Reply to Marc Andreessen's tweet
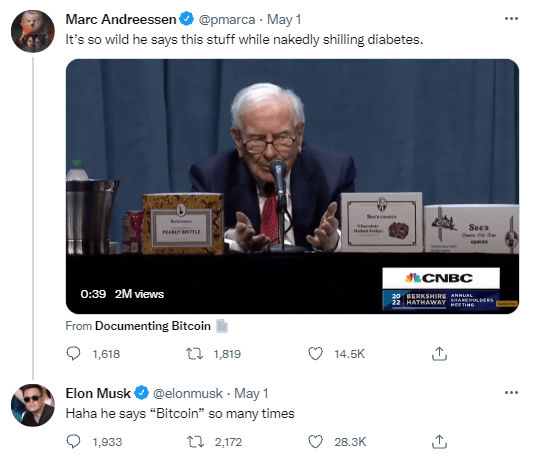Image resolution: width=534 pixels, height=461 pixels. point(73,353)
